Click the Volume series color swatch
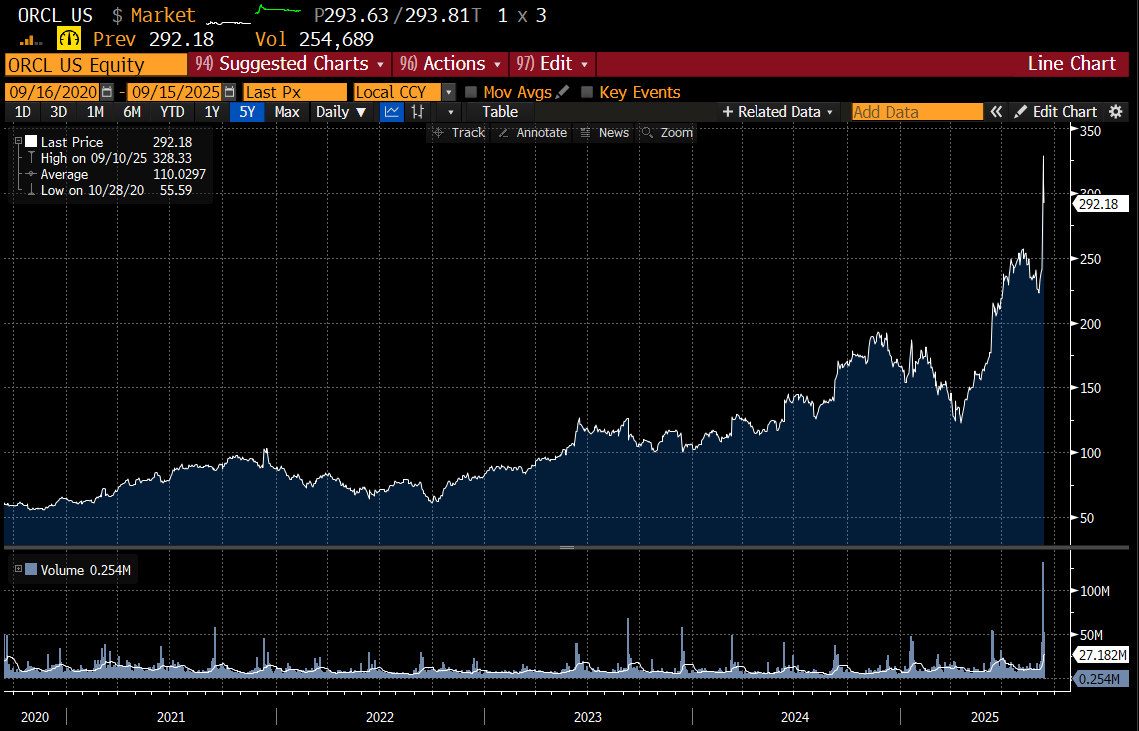 pyautogui.click(x=31, y=569)
